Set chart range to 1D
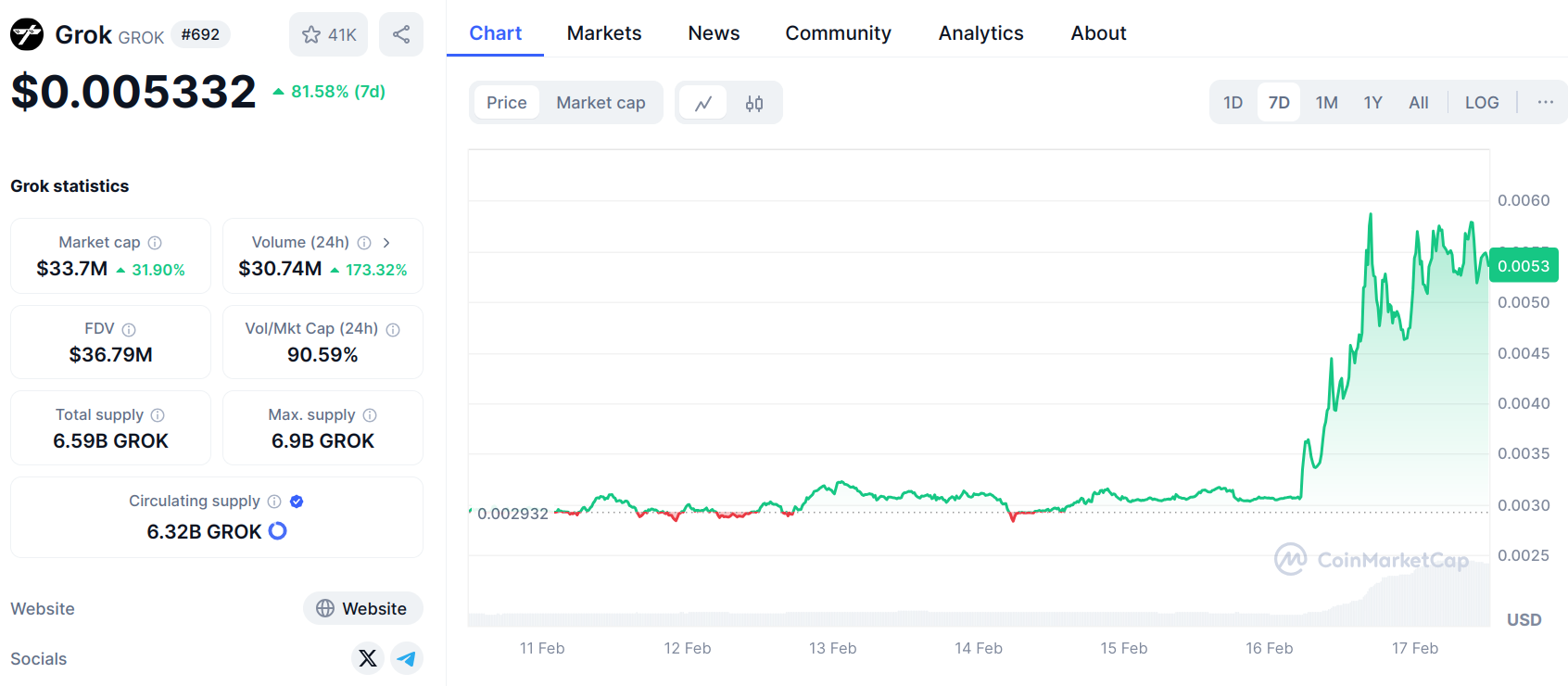This screenshot has width=1568, height=686. (1233, 102)
